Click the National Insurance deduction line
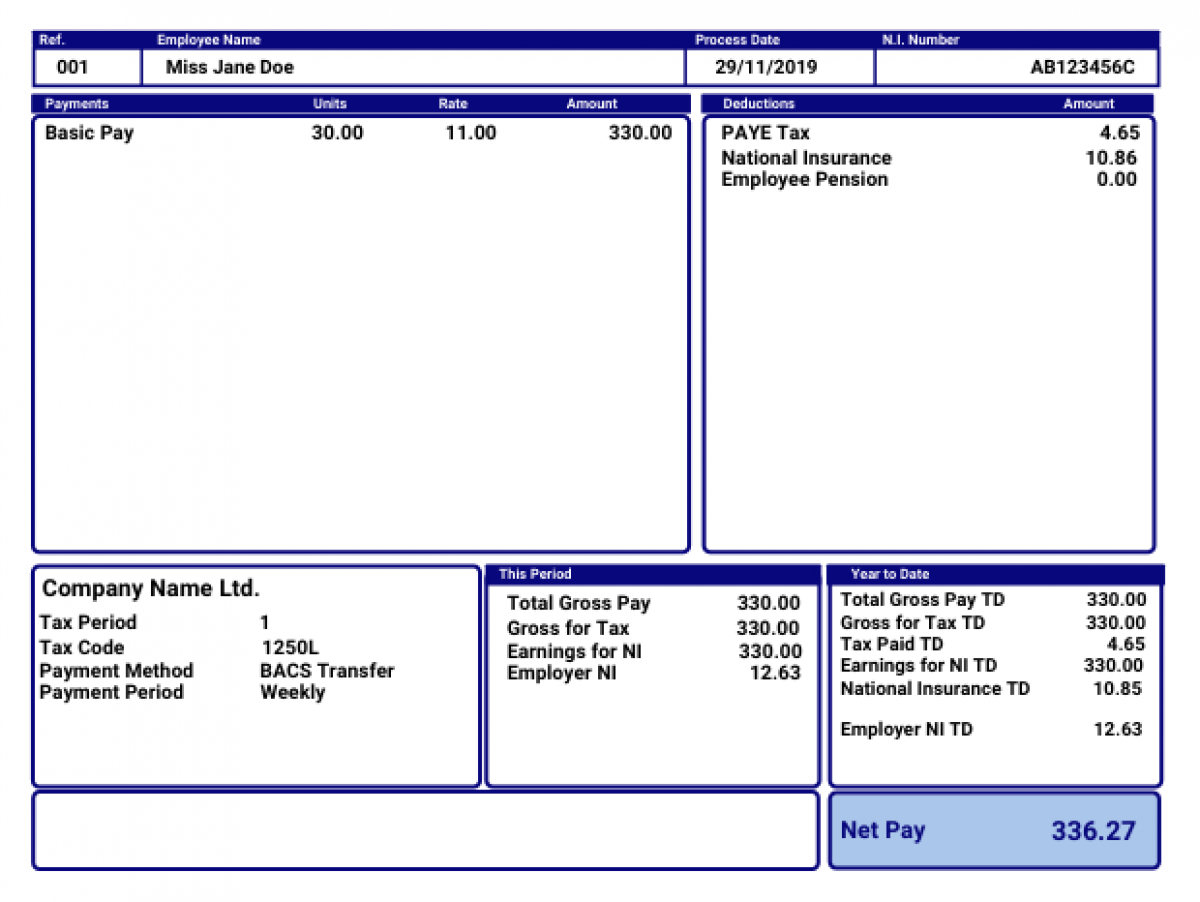The width and height of the screenshot is (1200, 902). (807, 157)
